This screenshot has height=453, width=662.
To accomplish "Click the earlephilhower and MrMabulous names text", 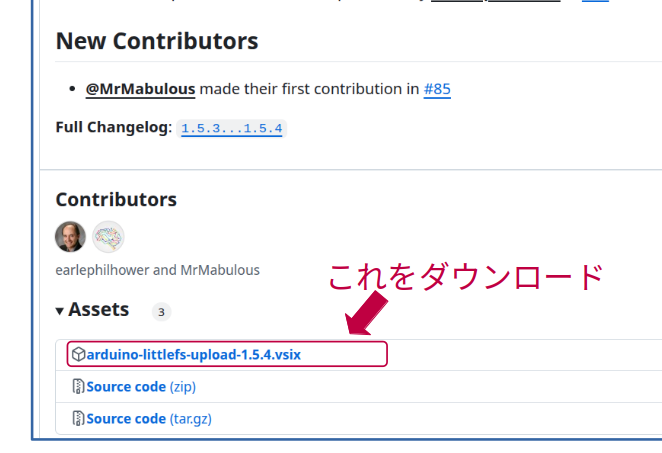I will (x=157, y=270).
